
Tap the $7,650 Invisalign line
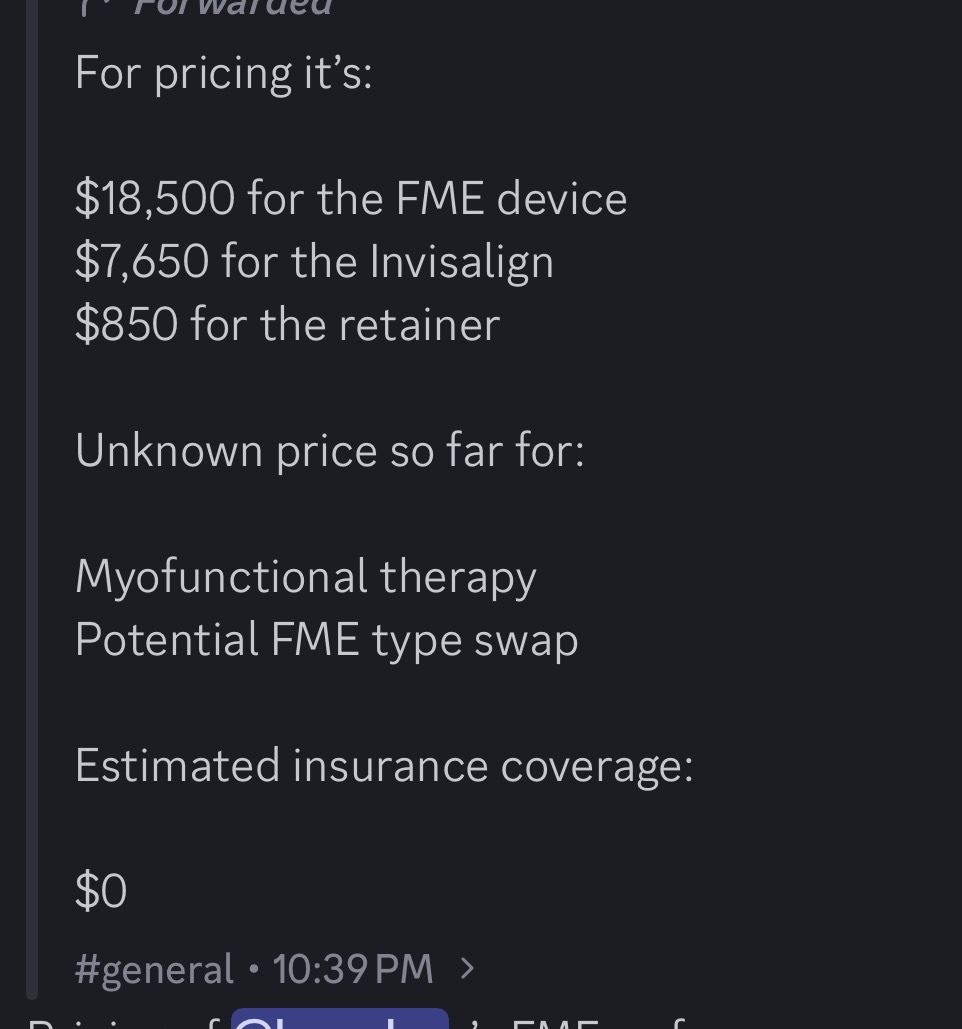(x=313, y=261)
